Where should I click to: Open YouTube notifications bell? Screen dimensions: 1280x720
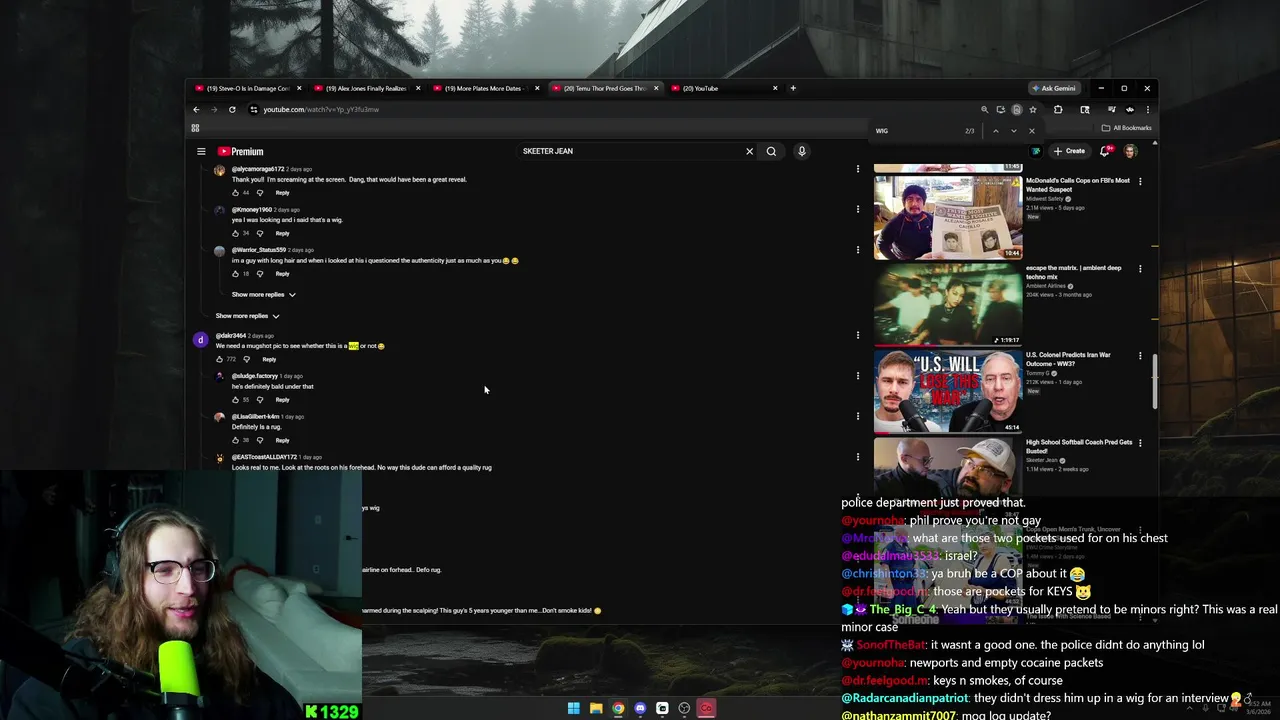[1105, 151]
